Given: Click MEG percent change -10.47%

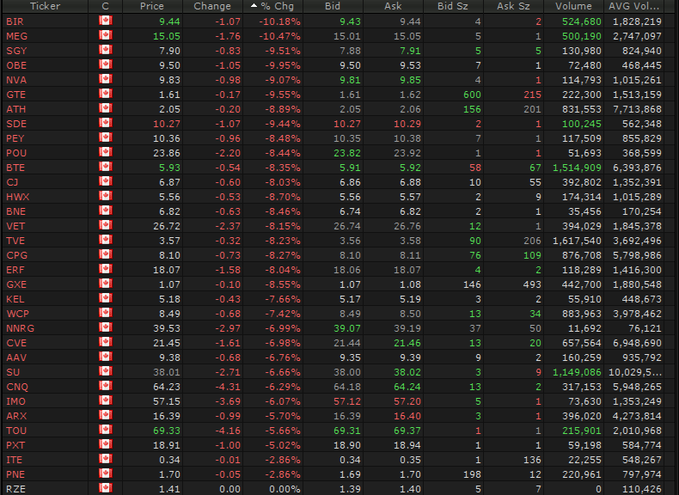Looking at the screenshot, I should pos(280,36).
